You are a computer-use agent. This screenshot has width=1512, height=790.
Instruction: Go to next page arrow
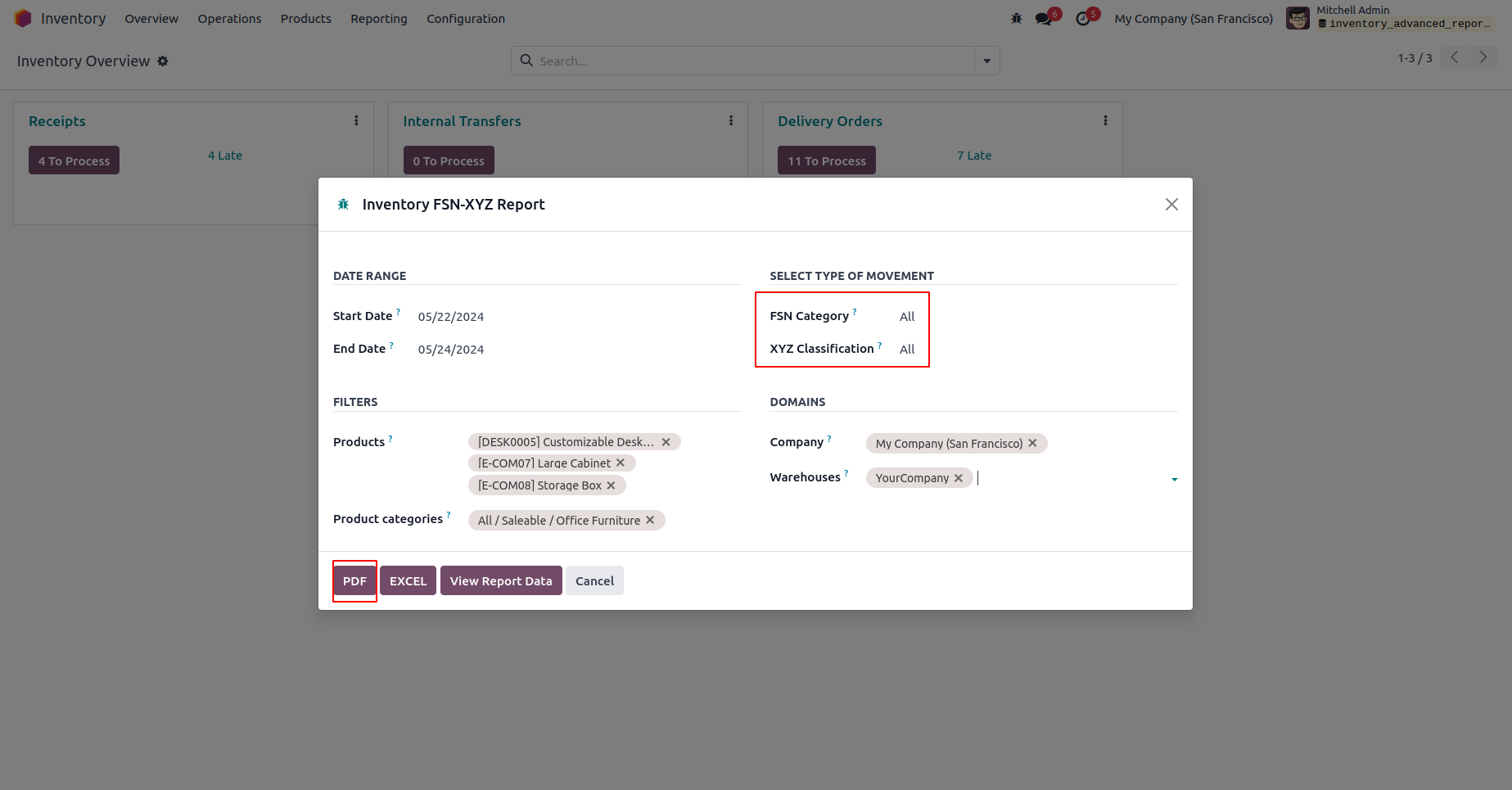[1483, 57]
